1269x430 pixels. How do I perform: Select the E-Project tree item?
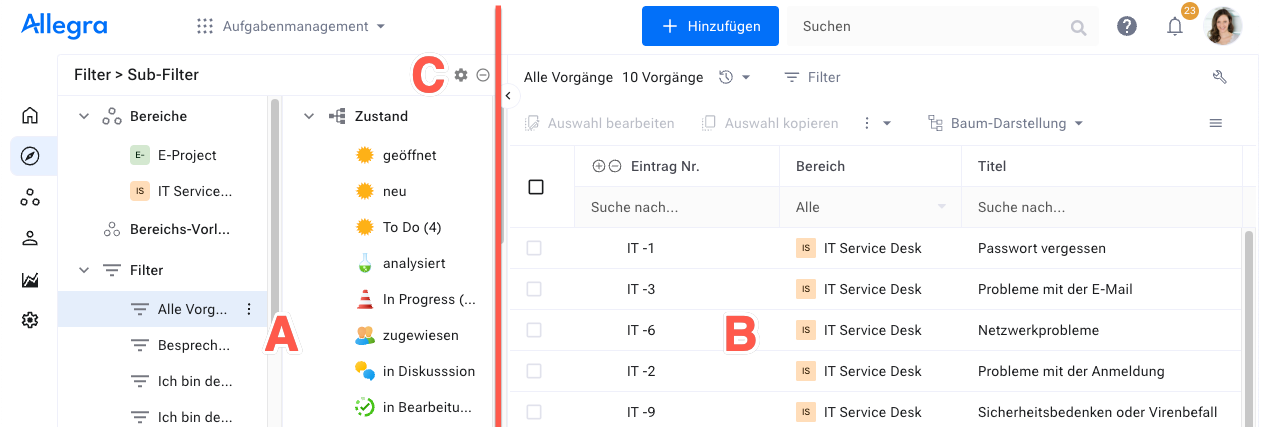click(x=187, y=155)
